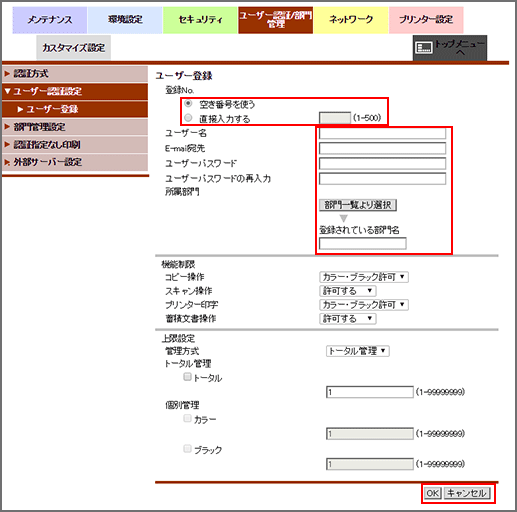
Task: Open the カスタマイズ設定 tab
Action: [x=73, y=48]
